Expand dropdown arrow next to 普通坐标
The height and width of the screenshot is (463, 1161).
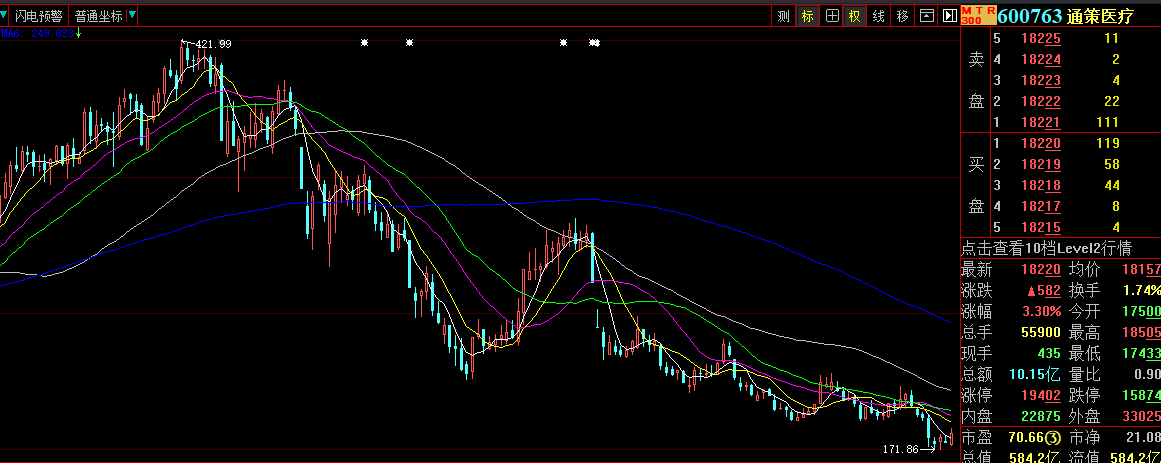(133, 16)
